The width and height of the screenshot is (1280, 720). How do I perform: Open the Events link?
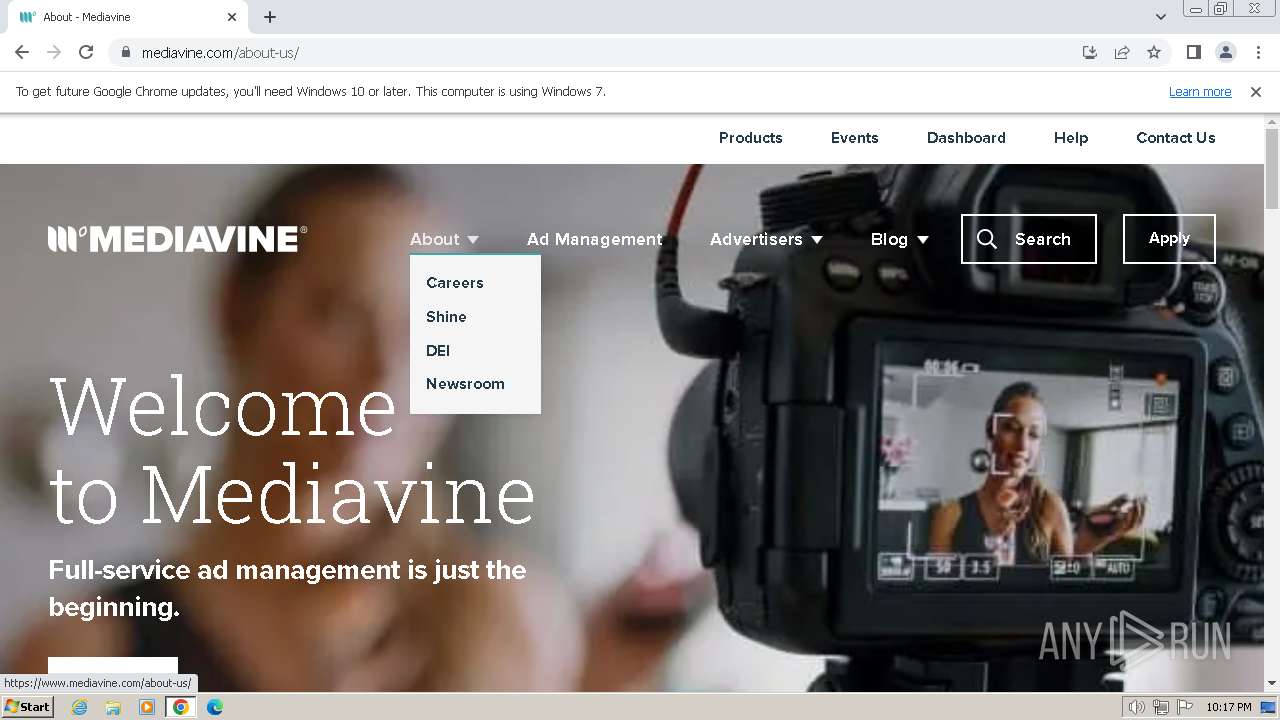(x=855, y=138)
